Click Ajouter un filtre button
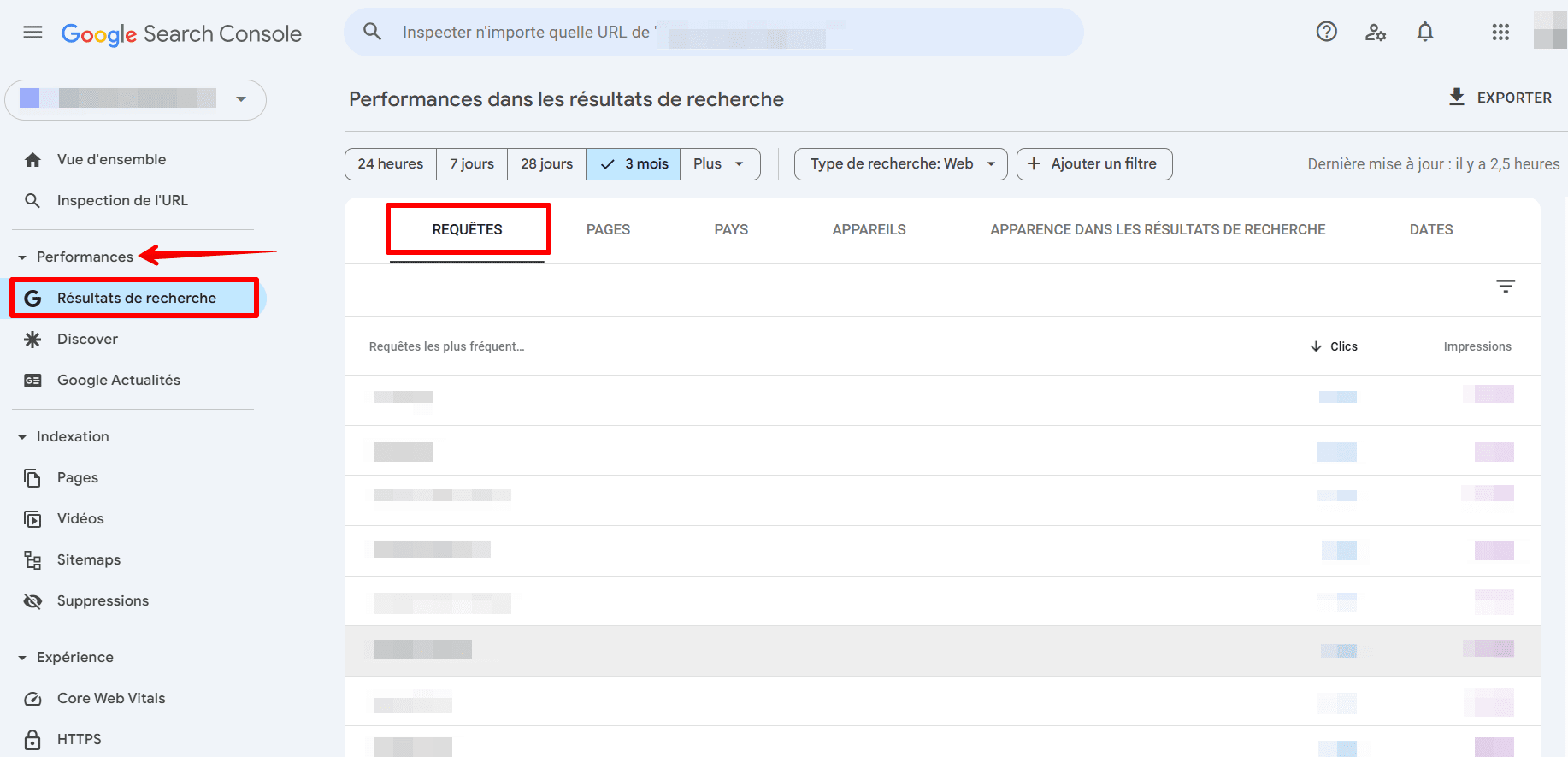This screenshot has height=757, width=1568. (x=1094, y=164)
